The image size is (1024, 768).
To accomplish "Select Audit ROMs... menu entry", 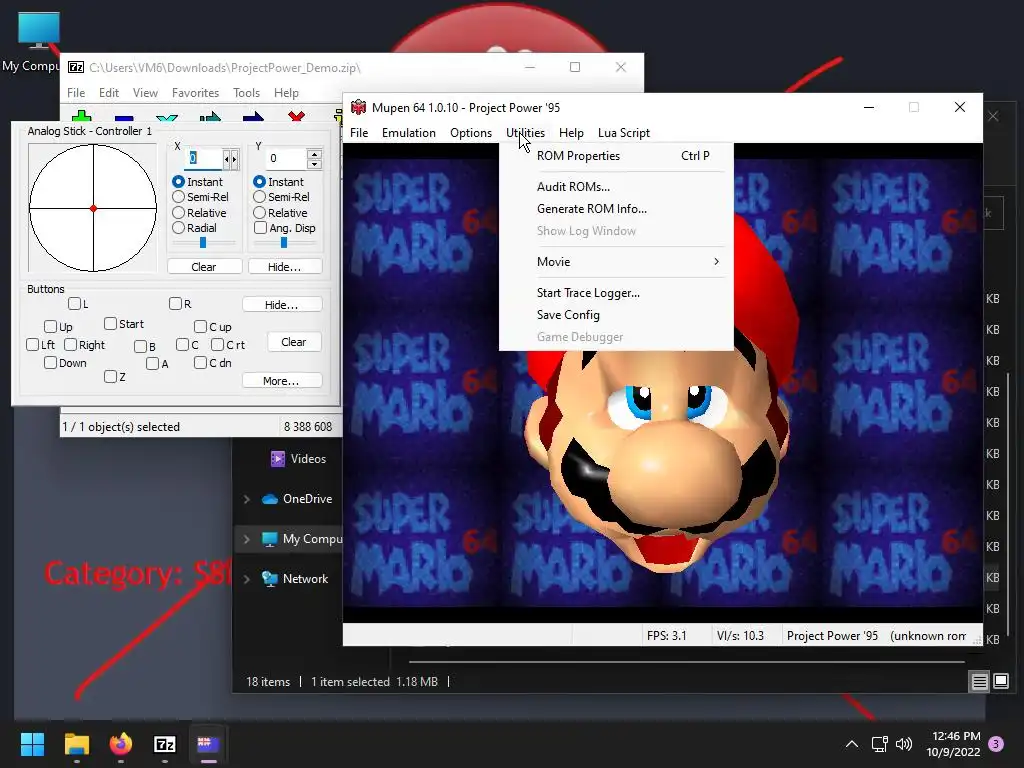I will coord(616,187).
